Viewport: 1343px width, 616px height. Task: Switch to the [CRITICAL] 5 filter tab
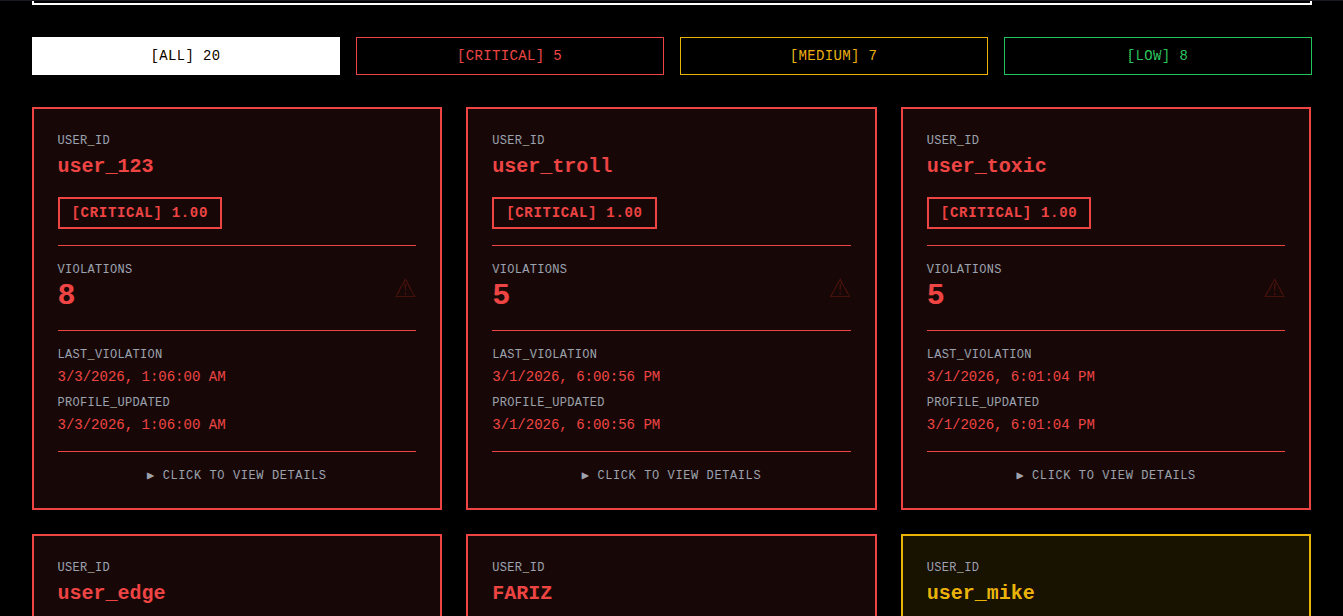[x=510, y=55]
